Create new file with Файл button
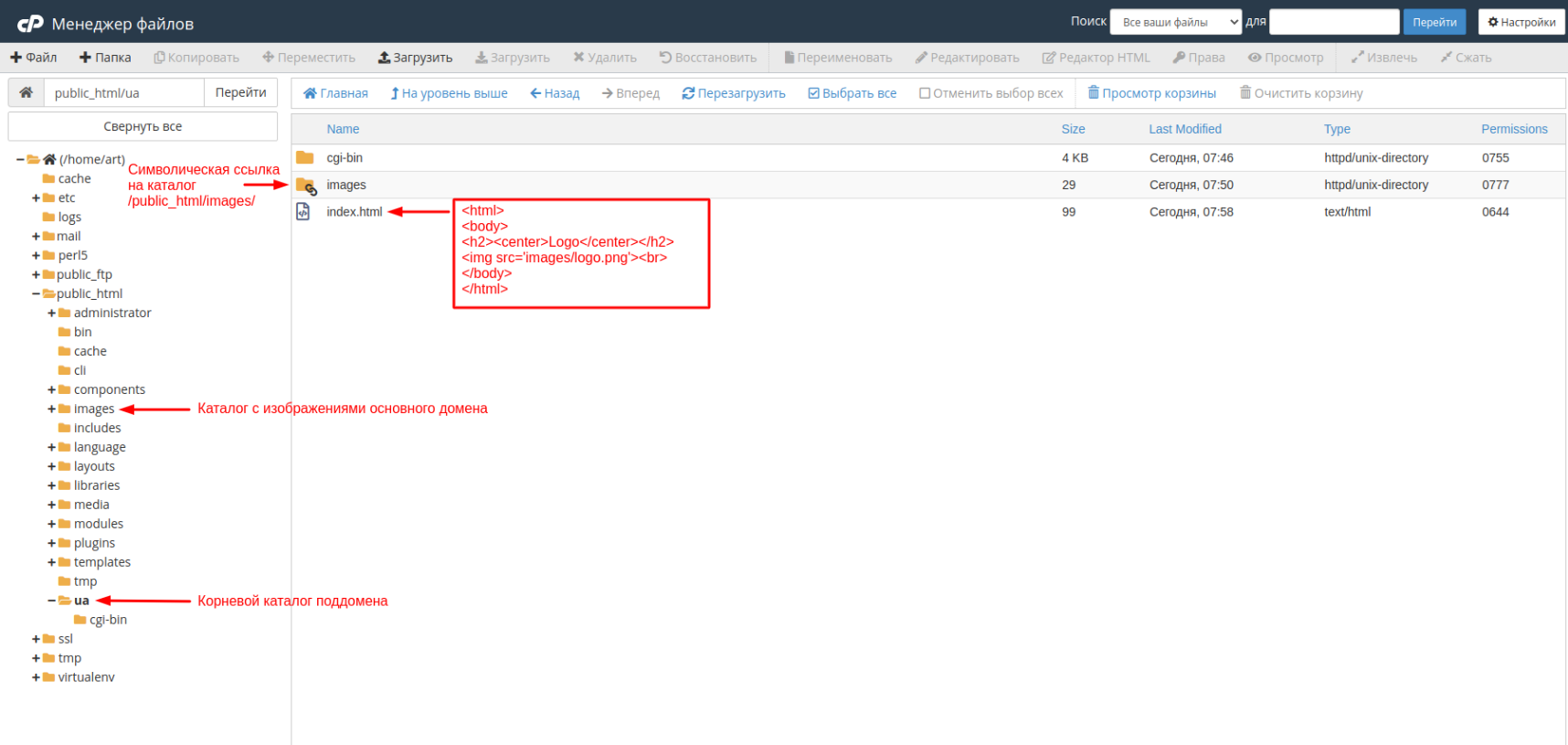Viewport: 1568px width, 745px height. [x=34, y=58]
